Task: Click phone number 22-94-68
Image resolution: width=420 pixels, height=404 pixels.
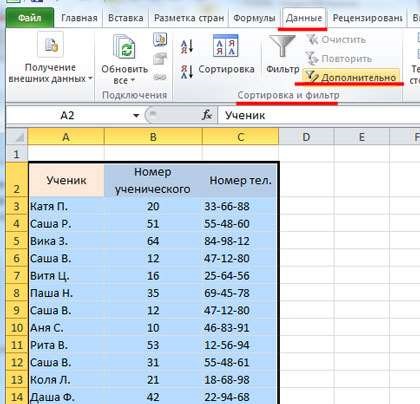Action: tap(240, 397)
